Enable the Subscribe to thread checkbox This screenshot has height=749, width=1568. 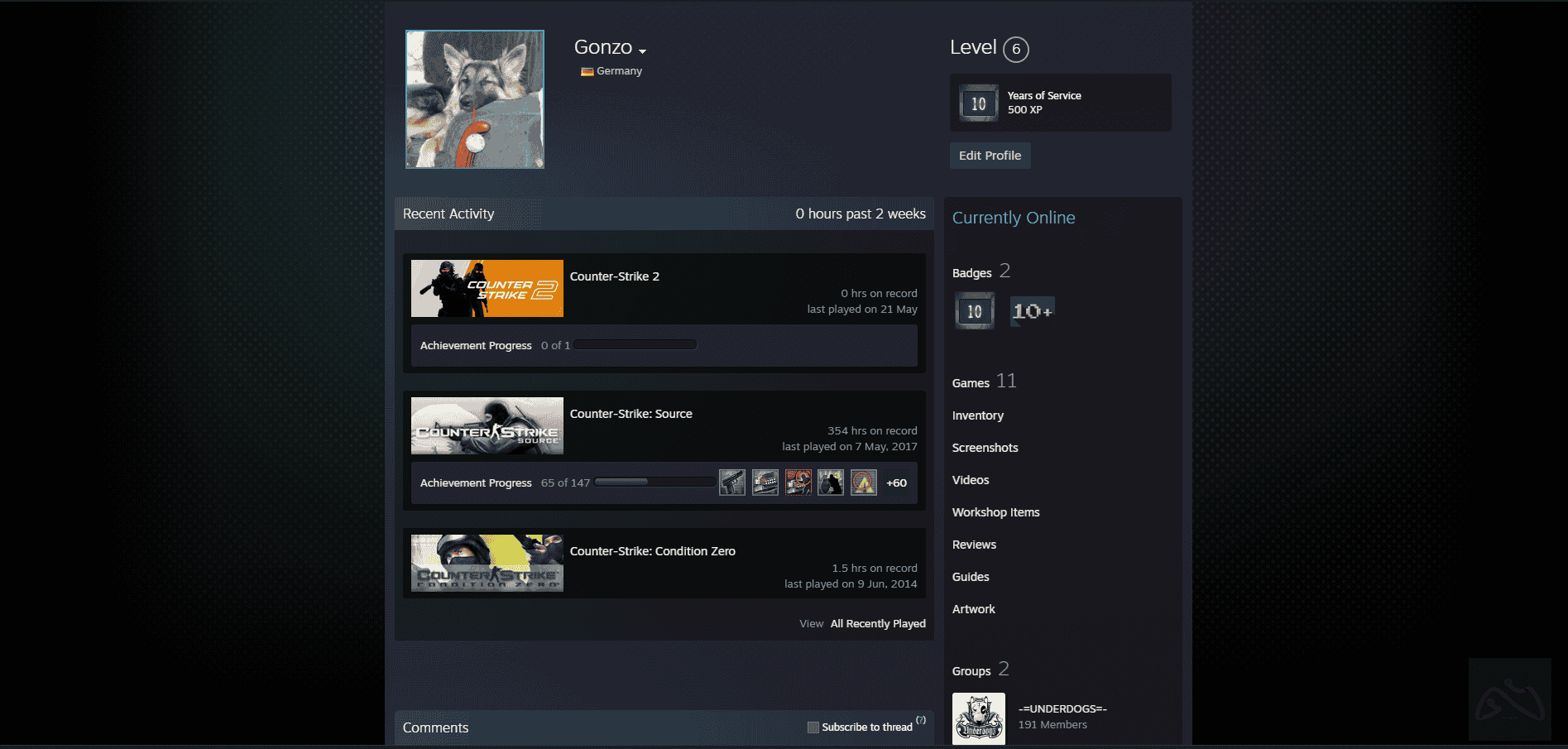coord(813,727)
